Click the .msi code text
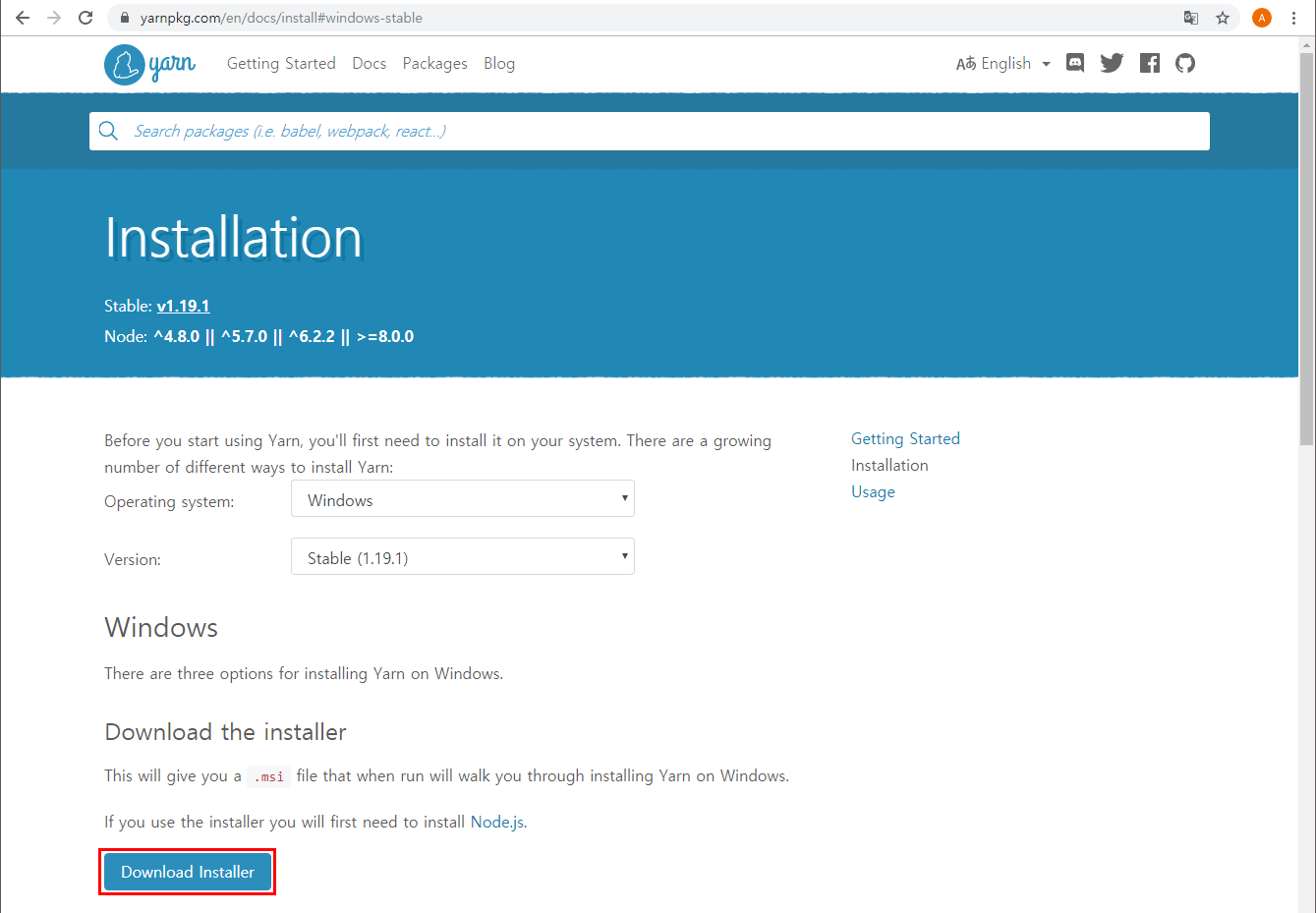This screenshot has height=913, width=1316. coord(268,776)
